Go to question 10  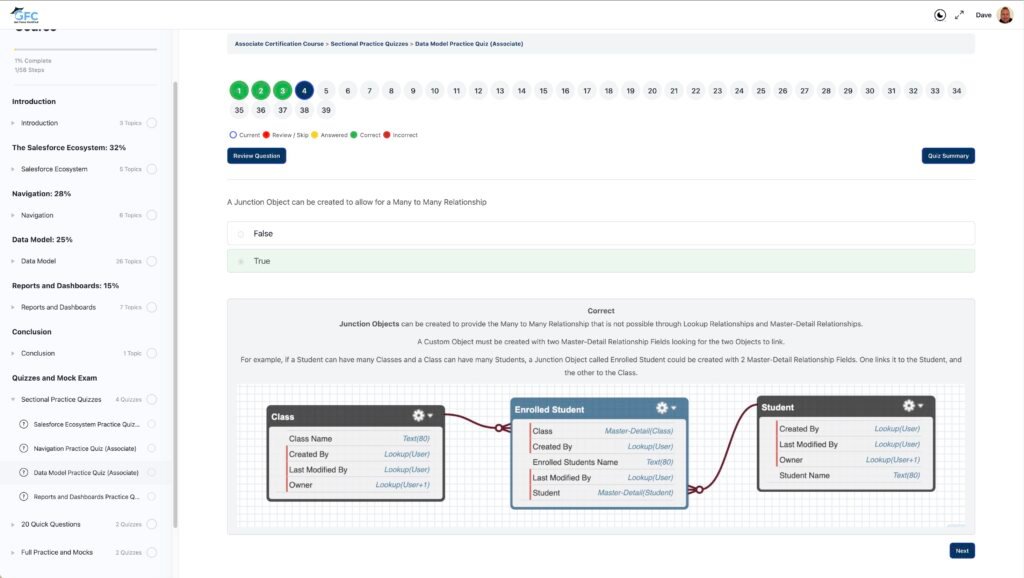pos(434,91)
